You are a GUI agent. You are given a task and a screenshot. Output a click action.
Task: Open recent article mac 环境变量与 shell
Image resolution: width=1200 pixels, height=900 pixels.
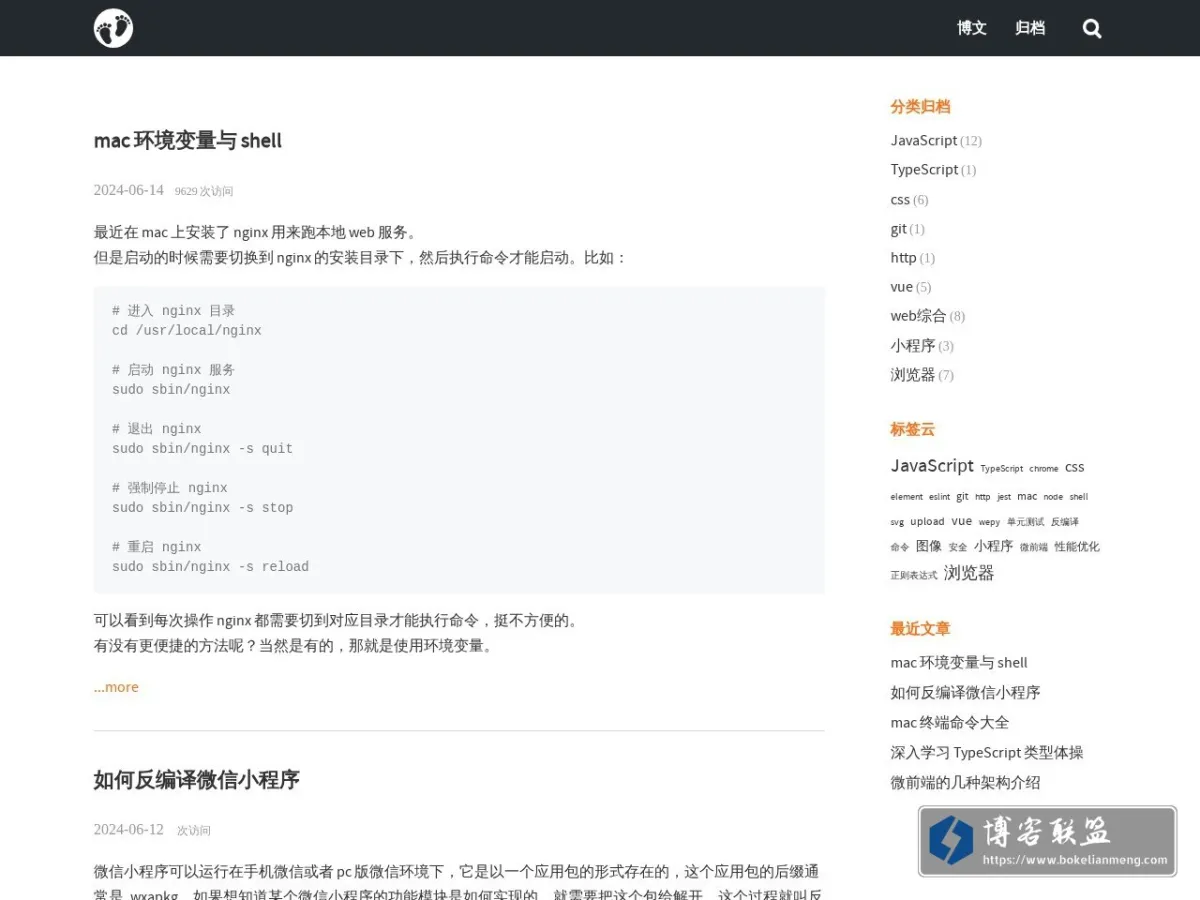point(959,663)
